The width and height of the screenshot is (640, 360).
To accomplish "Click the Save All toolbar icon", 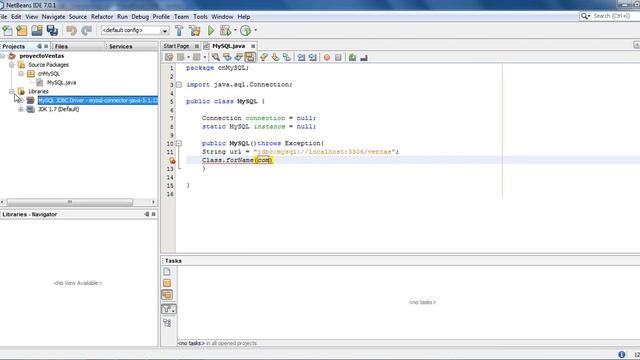I will [x=52, y=31].
